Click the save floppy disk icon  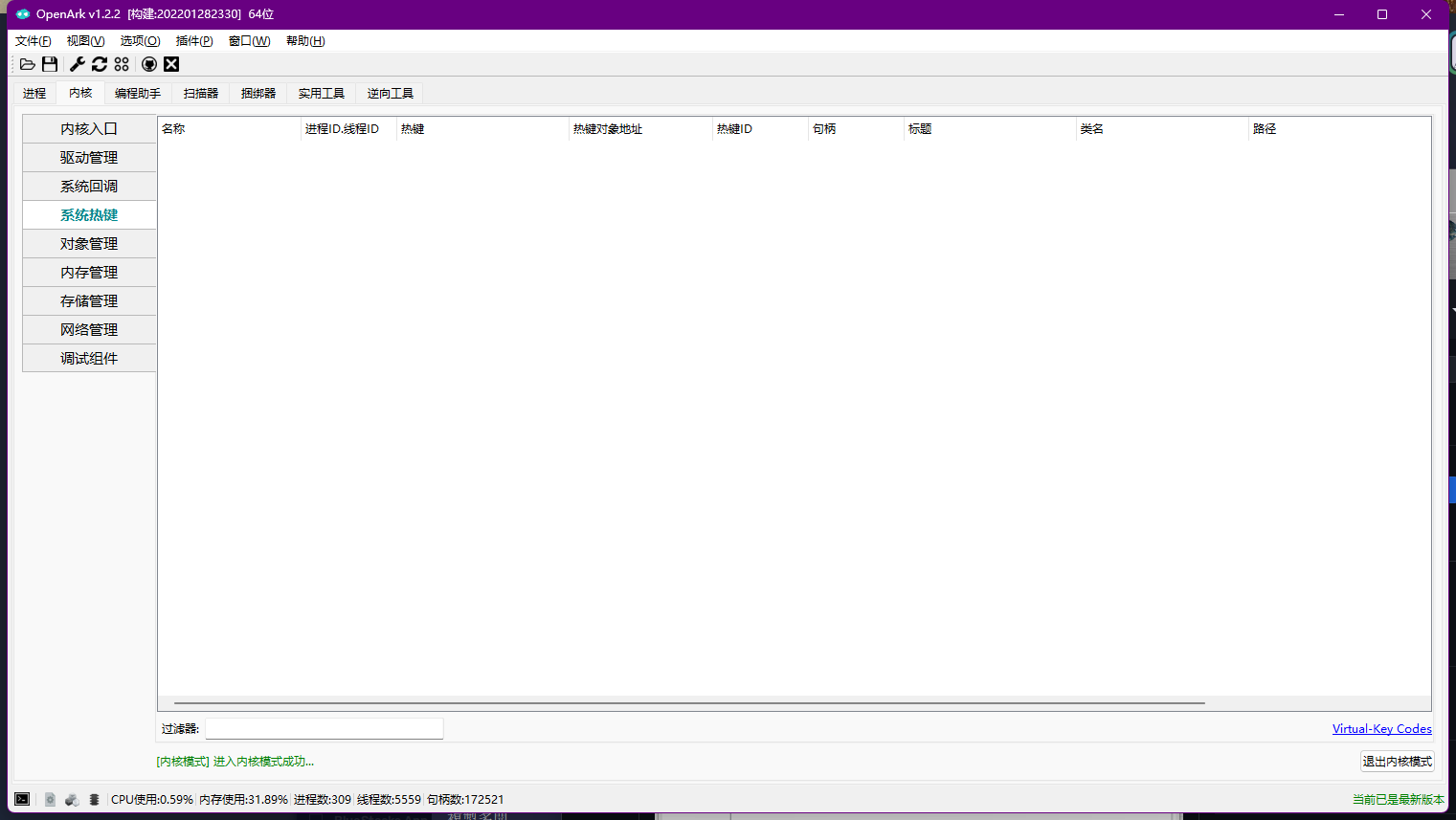pos(50,64)
